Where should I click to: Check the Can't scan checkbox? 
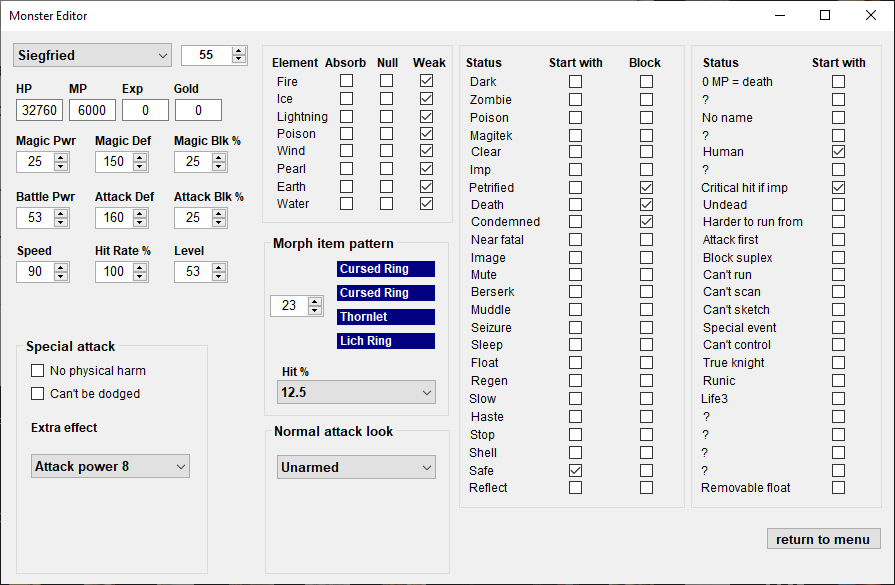pyautogui.click(x=838, y=292)
